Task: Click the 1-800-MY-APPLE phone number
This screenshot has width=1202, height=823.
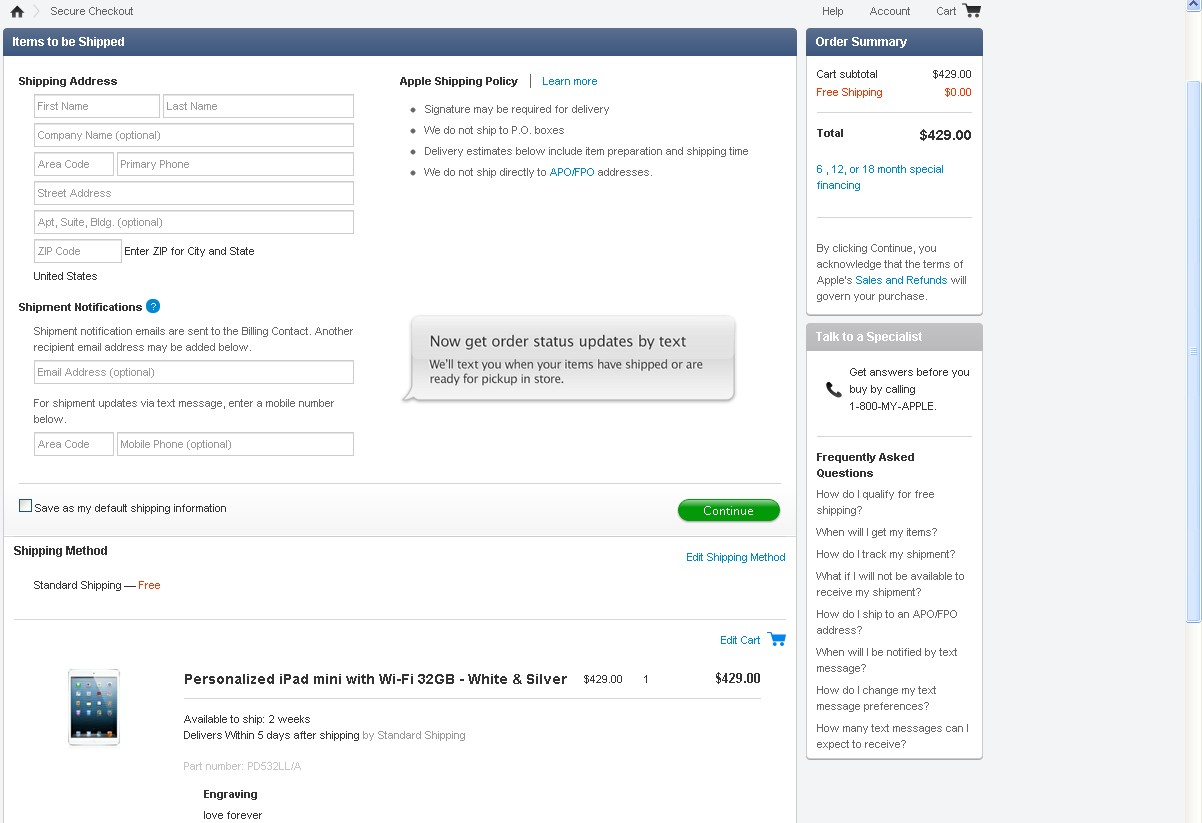Action: [893, 406]
